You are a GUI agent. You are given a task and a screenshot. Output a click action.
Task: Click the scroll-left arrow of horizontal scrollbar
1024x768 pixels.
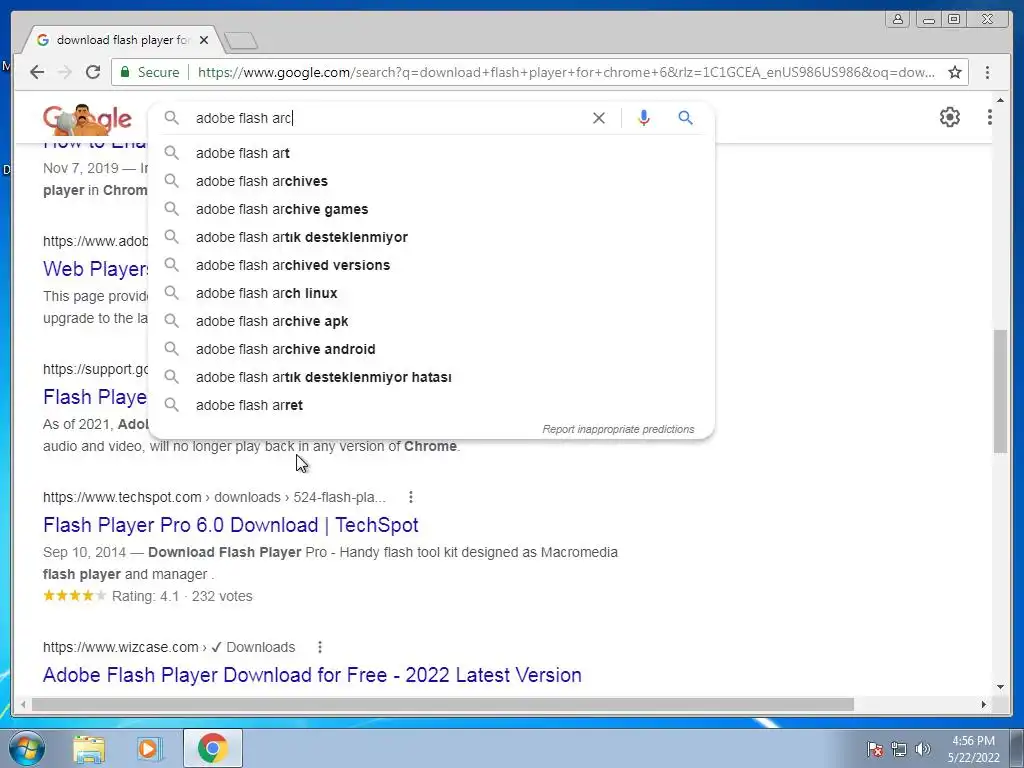click(24, 705)
